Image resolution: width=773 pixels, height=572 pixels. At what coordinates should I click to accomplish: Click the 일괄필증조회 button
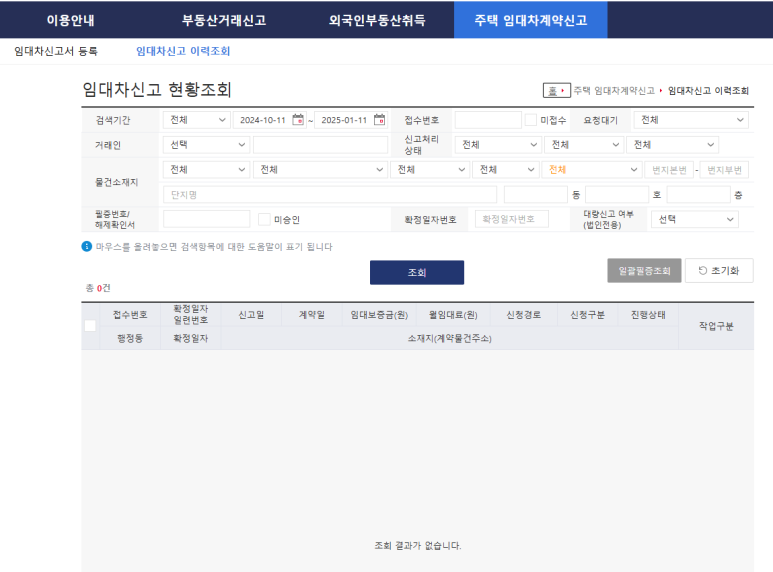click(644, 271)
